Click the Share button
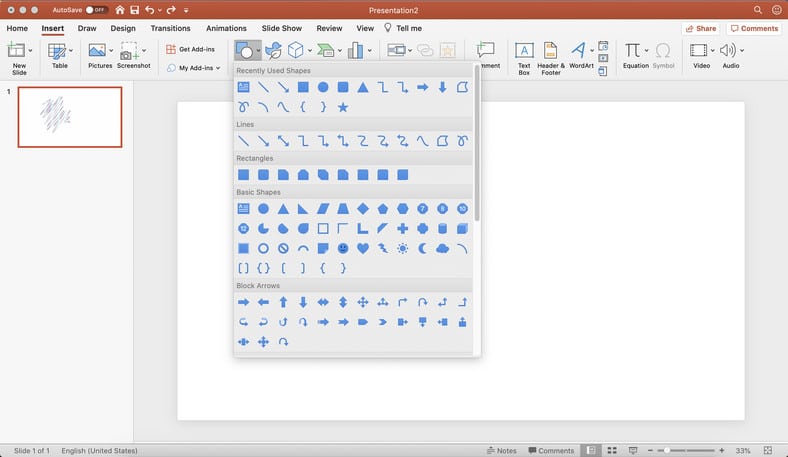This screenshot has width=788, height=457. point(701,29)
